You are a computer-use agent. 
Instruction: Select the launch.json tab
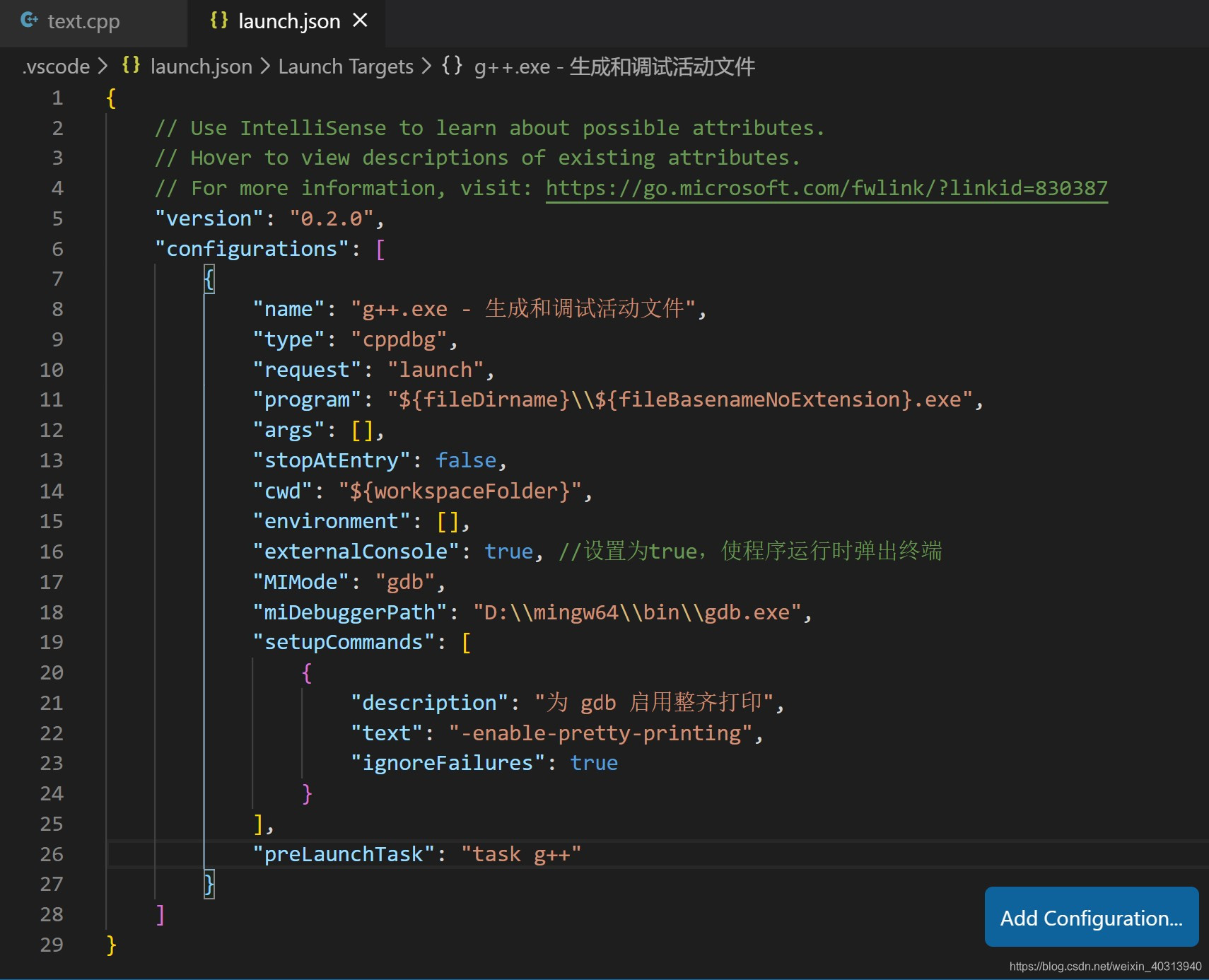click(289, 22)
